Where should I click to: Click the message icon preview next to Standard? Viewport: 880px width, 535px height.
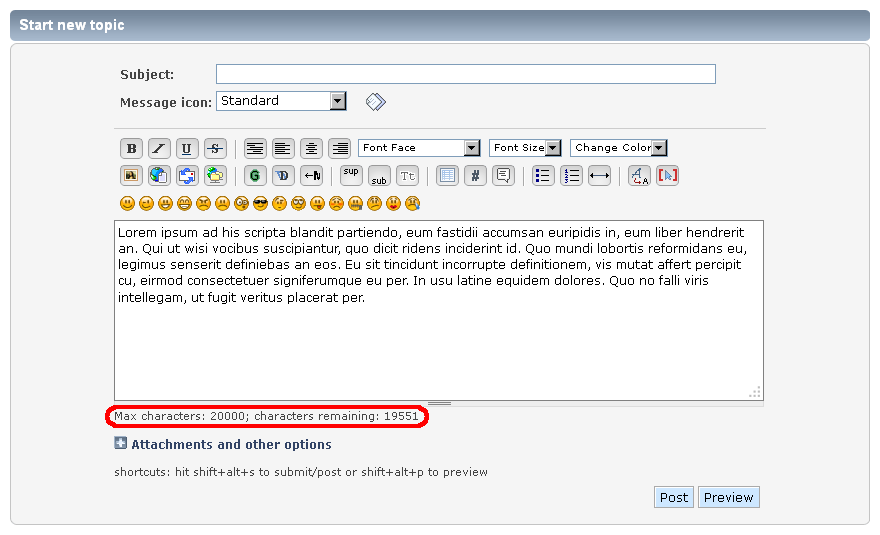(x=375, y=102)
